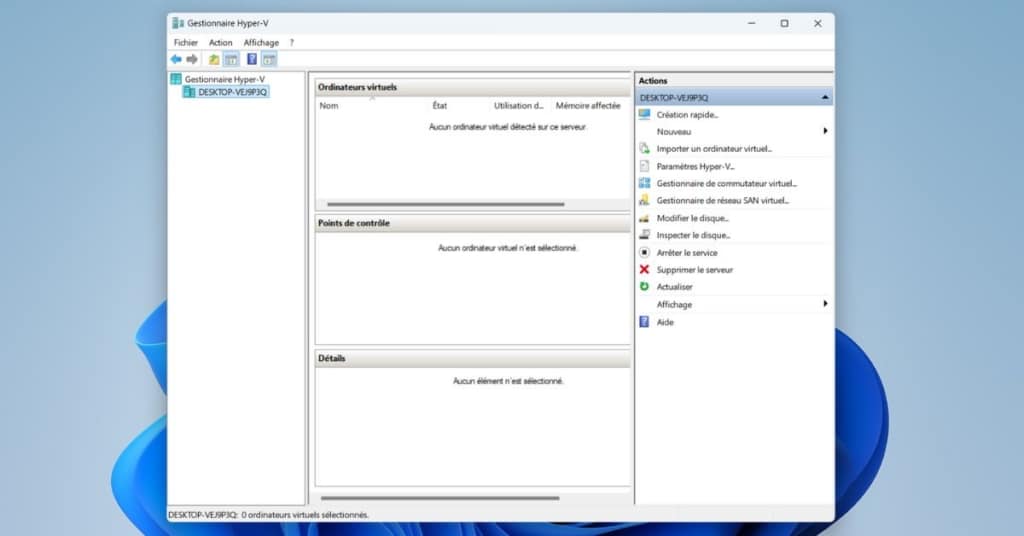This screenshot has width=1024, height=536.
Task: Click horizontal scrollbar below Détails panel
Action: click(440, 498)
